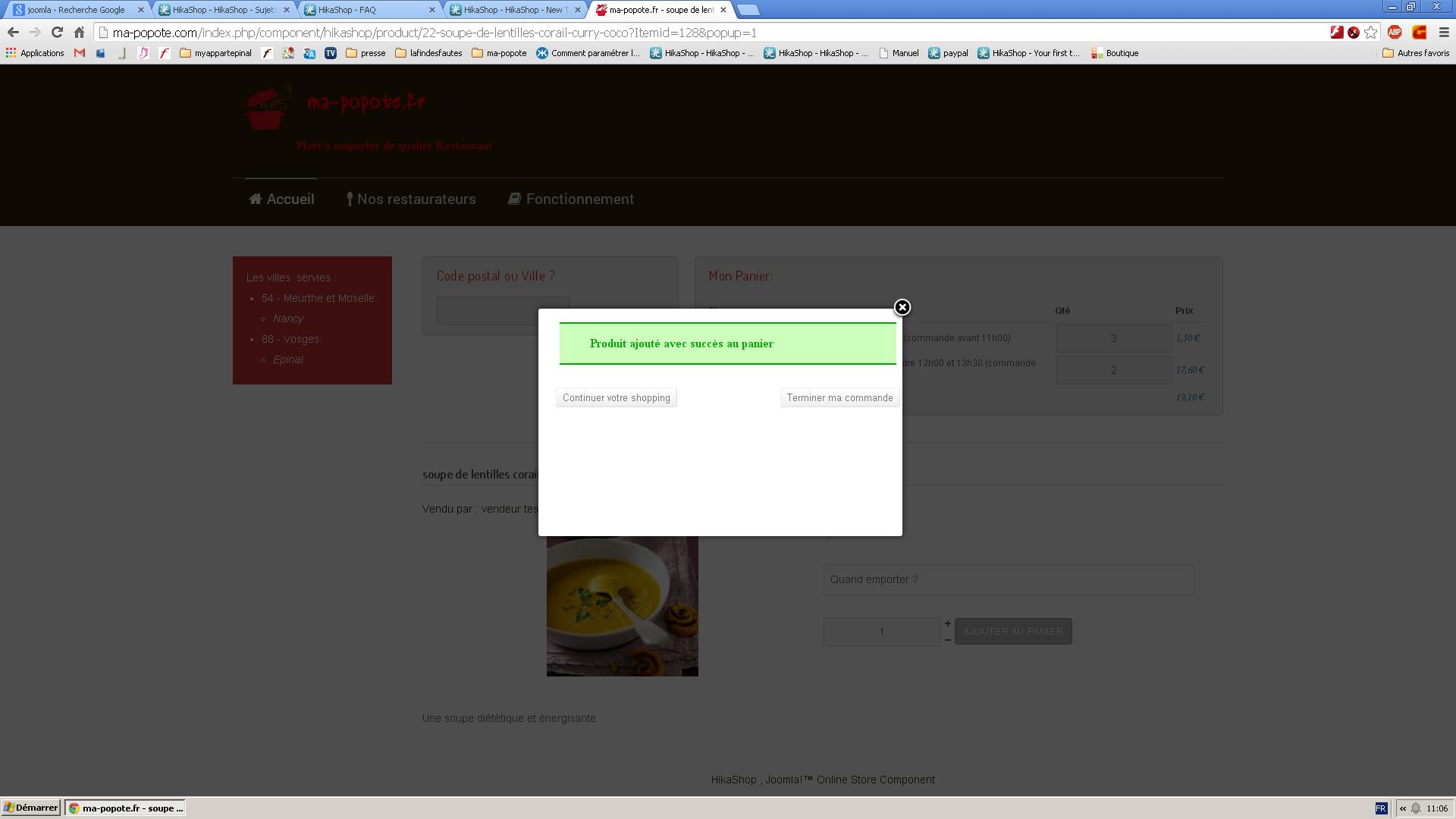Open the Gmail bookmark icon
The width and height of the screenshot is (1456, 819).
(x=80, y=53)
